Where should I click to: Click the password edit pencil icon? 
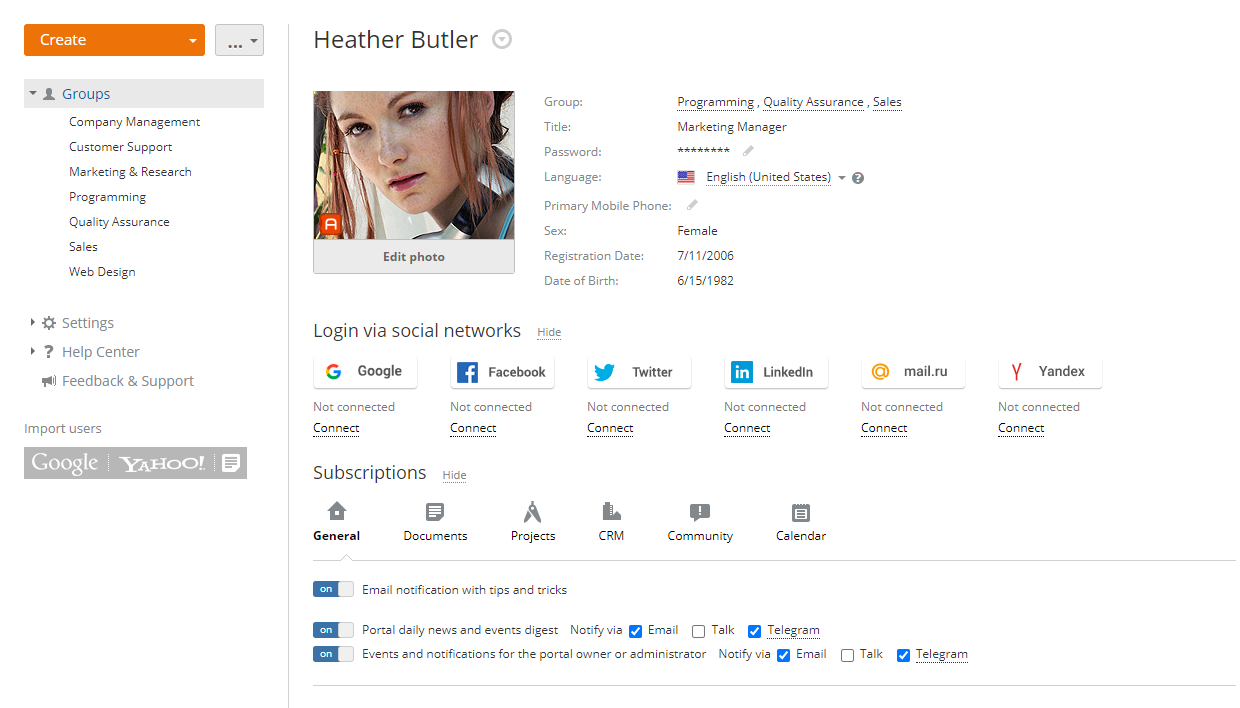pos(748,152)
